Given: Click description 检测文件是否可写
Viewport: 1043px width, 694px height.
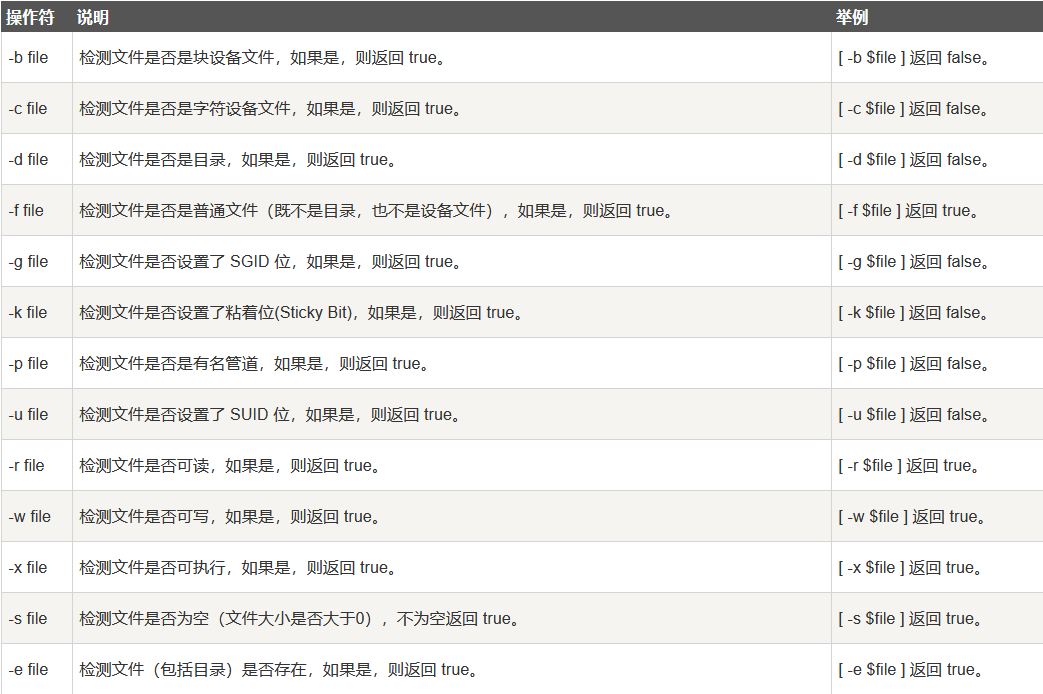Looking at the screenshot, I should pyautogui.click(x=229, y=516).
